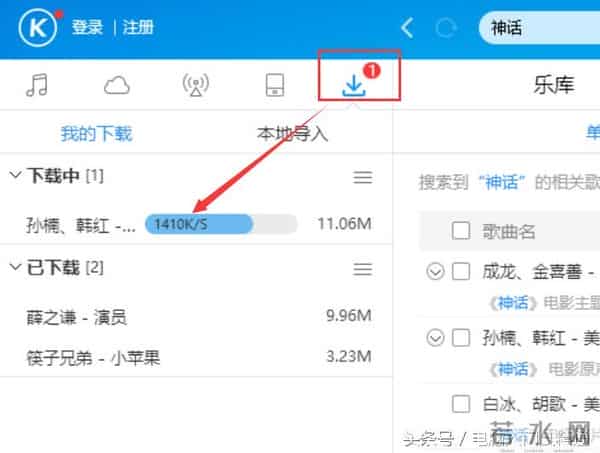Toggle select-all checkbox beside 歌曲名
This screenshot has width=600, height=453.
pos(461,231)
